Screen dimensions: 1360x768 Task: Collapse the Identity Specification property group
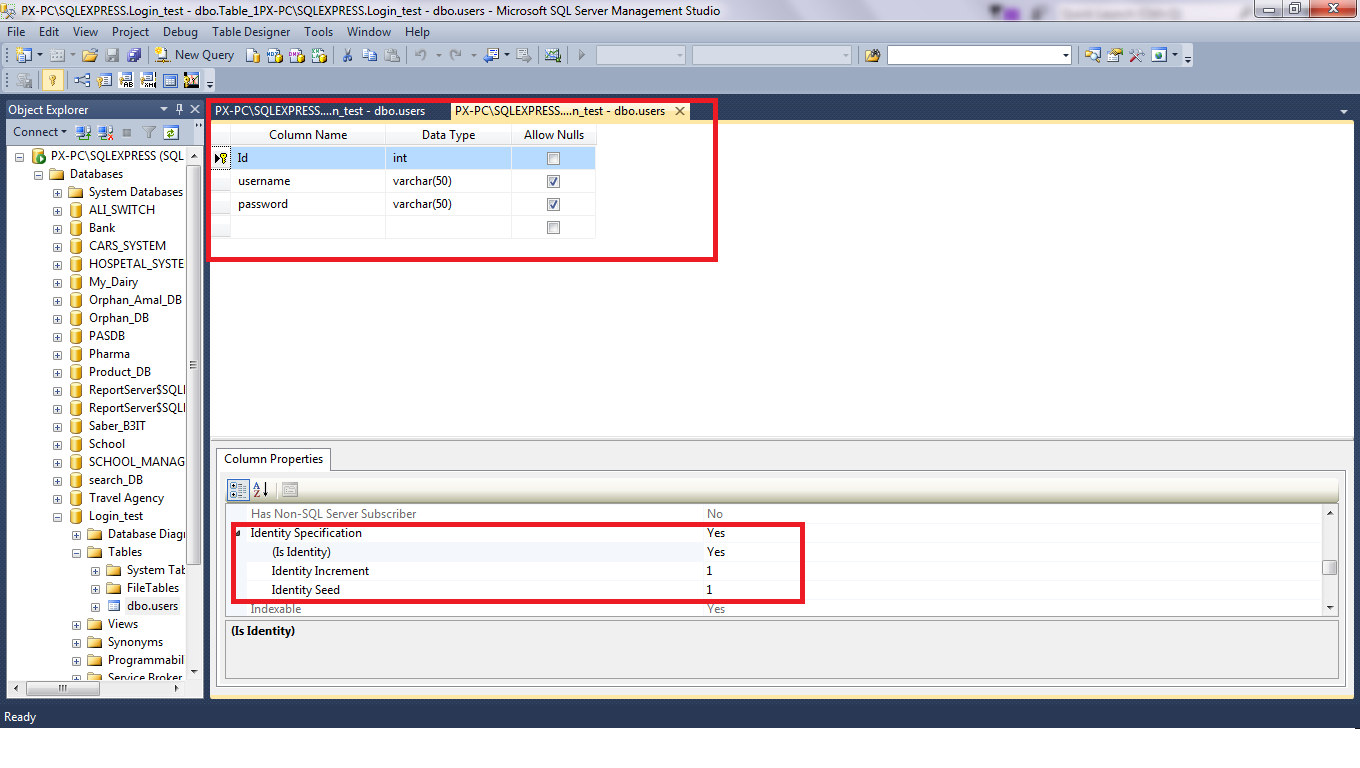tap(239, 533)
